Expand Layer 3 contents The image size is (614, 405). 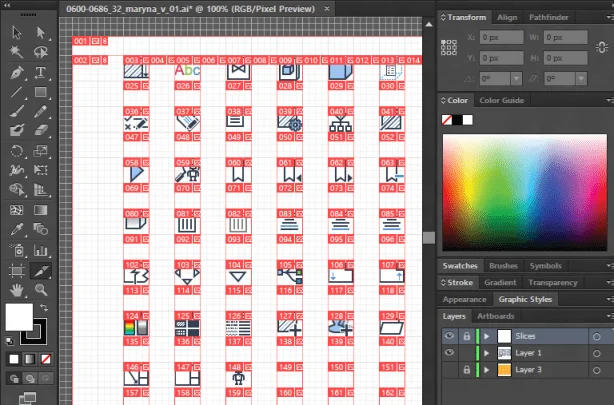(x=487, y=370)
